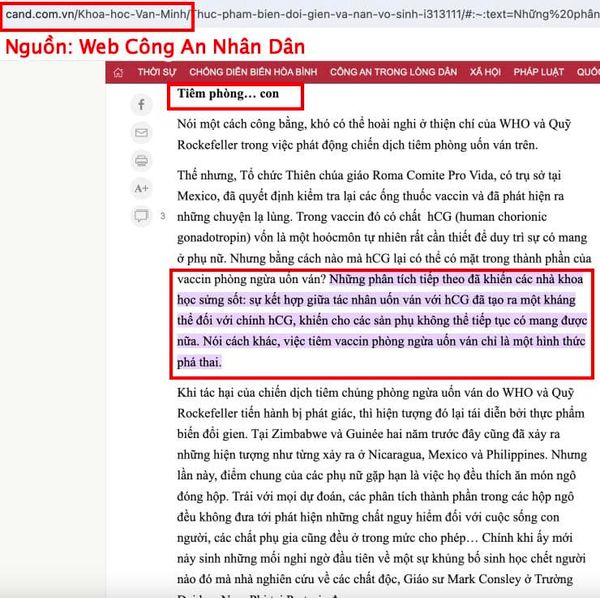Click text 'biến đổi gien. Tại Zimbabwe'
The width and height of the screenshot is (600, 598).
coord(253,434)
